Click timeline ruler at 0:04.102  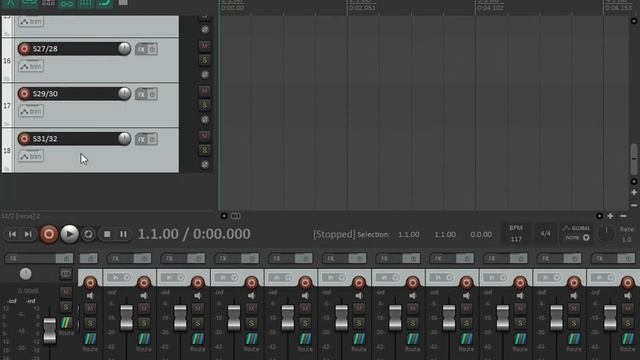coord(490,8)
